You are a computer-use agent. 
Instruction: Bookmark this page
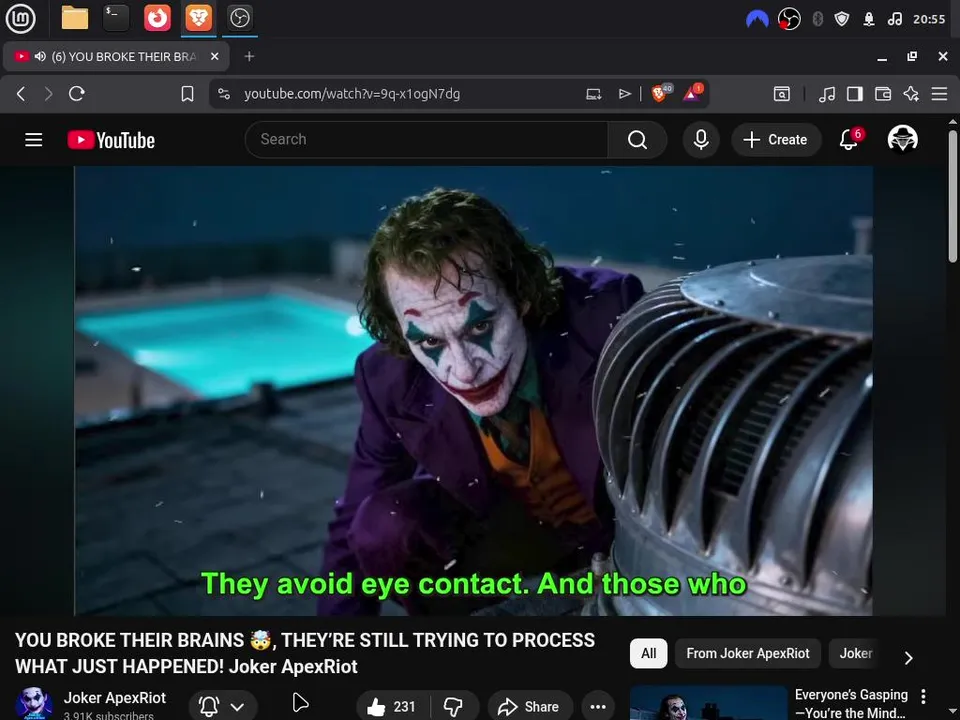[x=187, y=94]
